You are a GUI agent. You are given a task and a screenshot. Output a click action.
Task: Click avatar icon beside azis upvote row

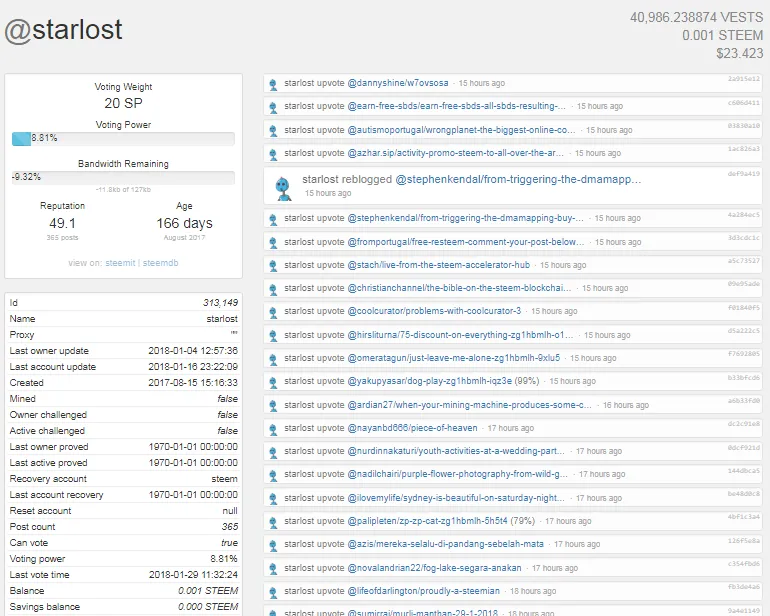tap(273, 545)
